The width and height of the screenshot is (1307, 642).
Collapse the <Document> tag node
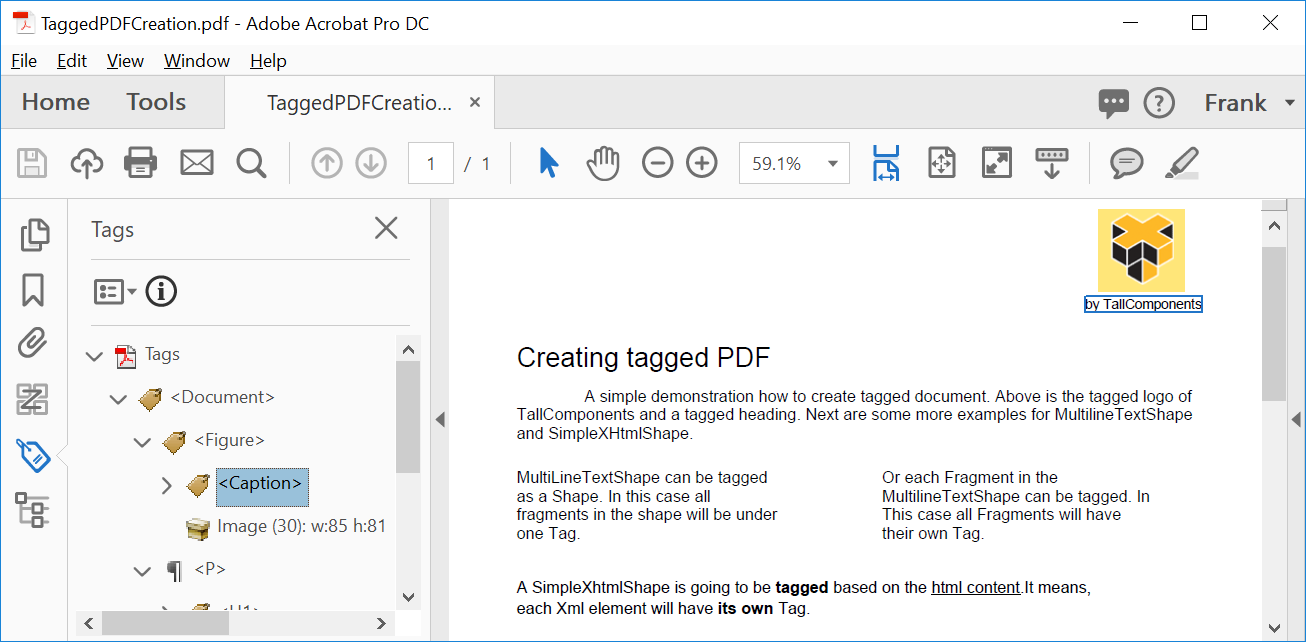119,399
